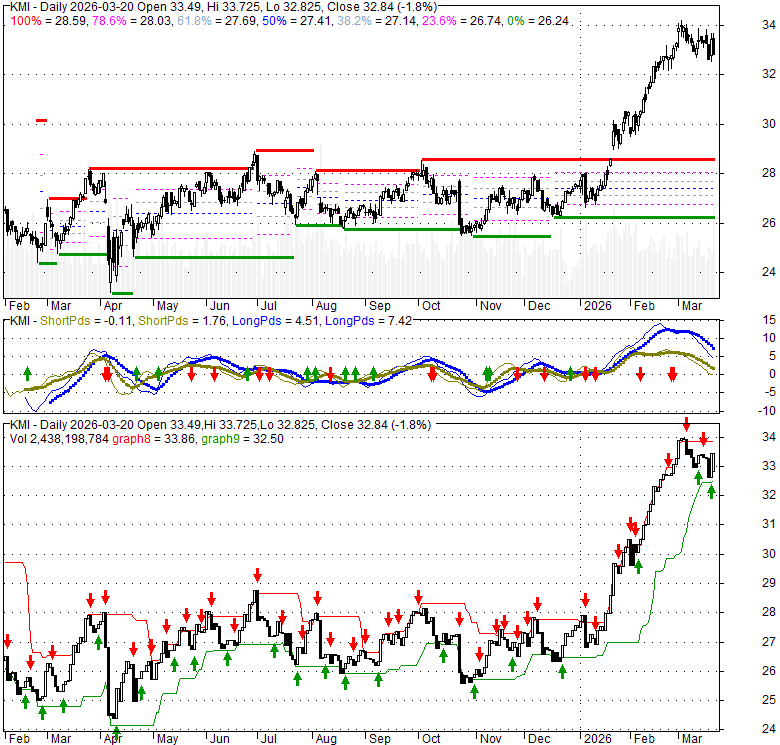The width and height of the screenshot is (780, 745).
Task: Click the long red 28.59 resistance line
Action: (568, 159)
